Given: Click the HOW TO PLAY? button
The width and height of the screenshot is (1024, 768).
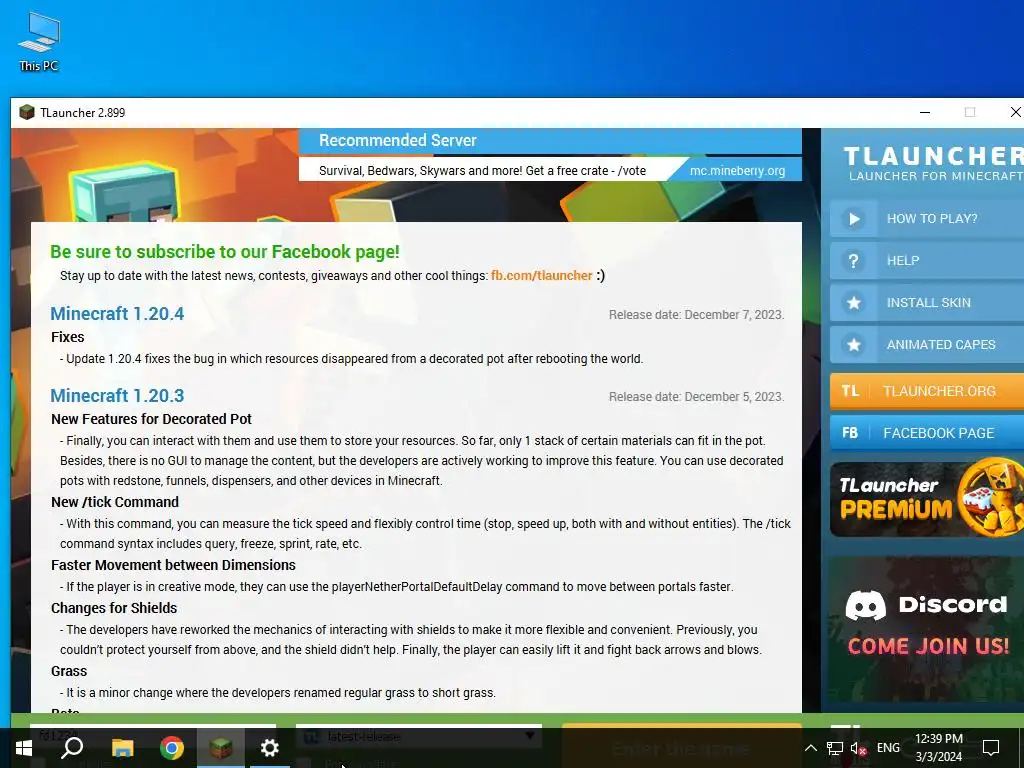Looking at the screenshot, I should [927, 219].
